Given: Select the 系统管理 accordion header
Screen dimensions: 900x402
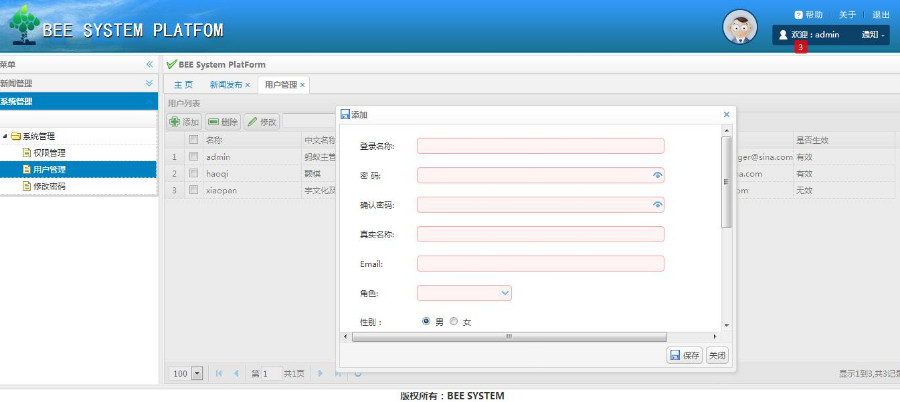Looking at the screenshot, I should [x=78, y=102].
